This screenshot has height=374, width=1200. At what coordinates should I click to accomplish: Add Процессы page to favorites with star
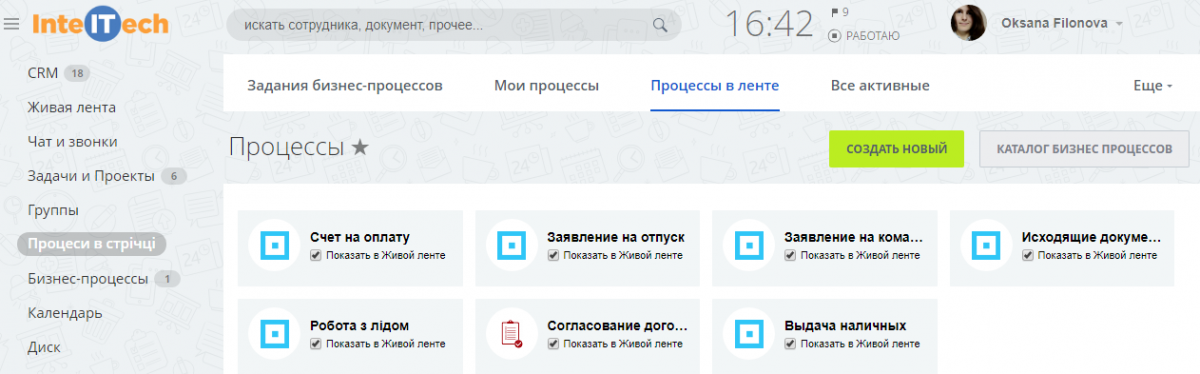[x=360, y=148]
